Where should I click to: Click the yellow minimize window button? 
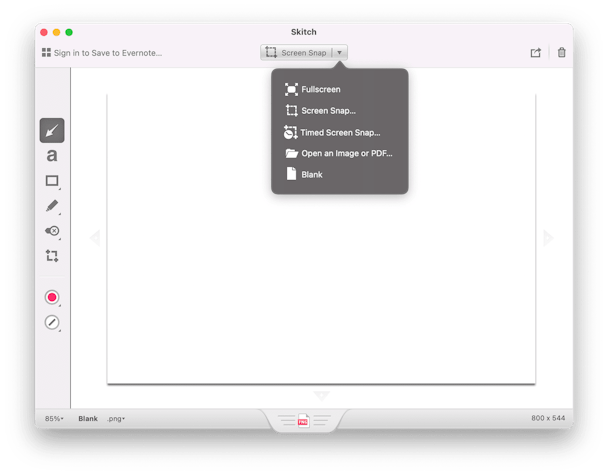(x=57, y=32)
